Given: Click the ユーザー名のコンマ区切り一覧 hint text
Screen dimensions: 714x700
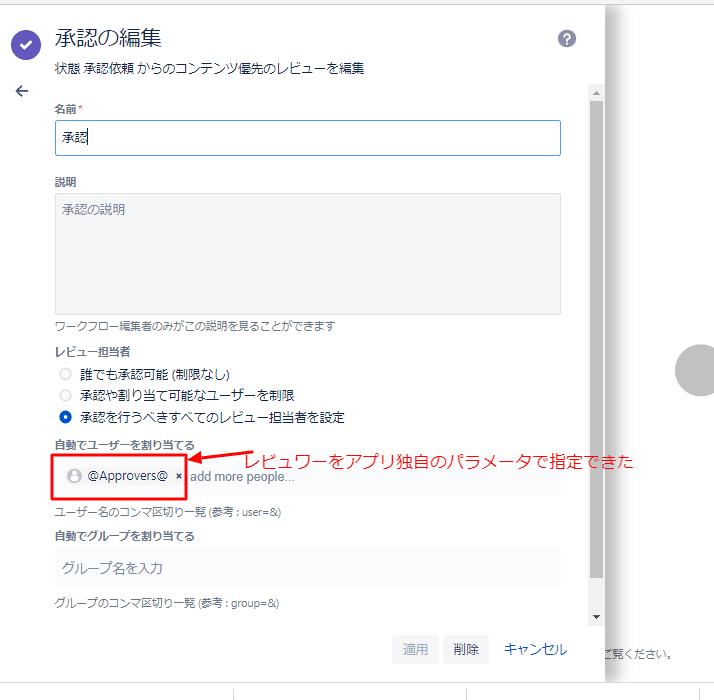Looking at the screenshot, I should pyautogui.click(x=168, y=512).
